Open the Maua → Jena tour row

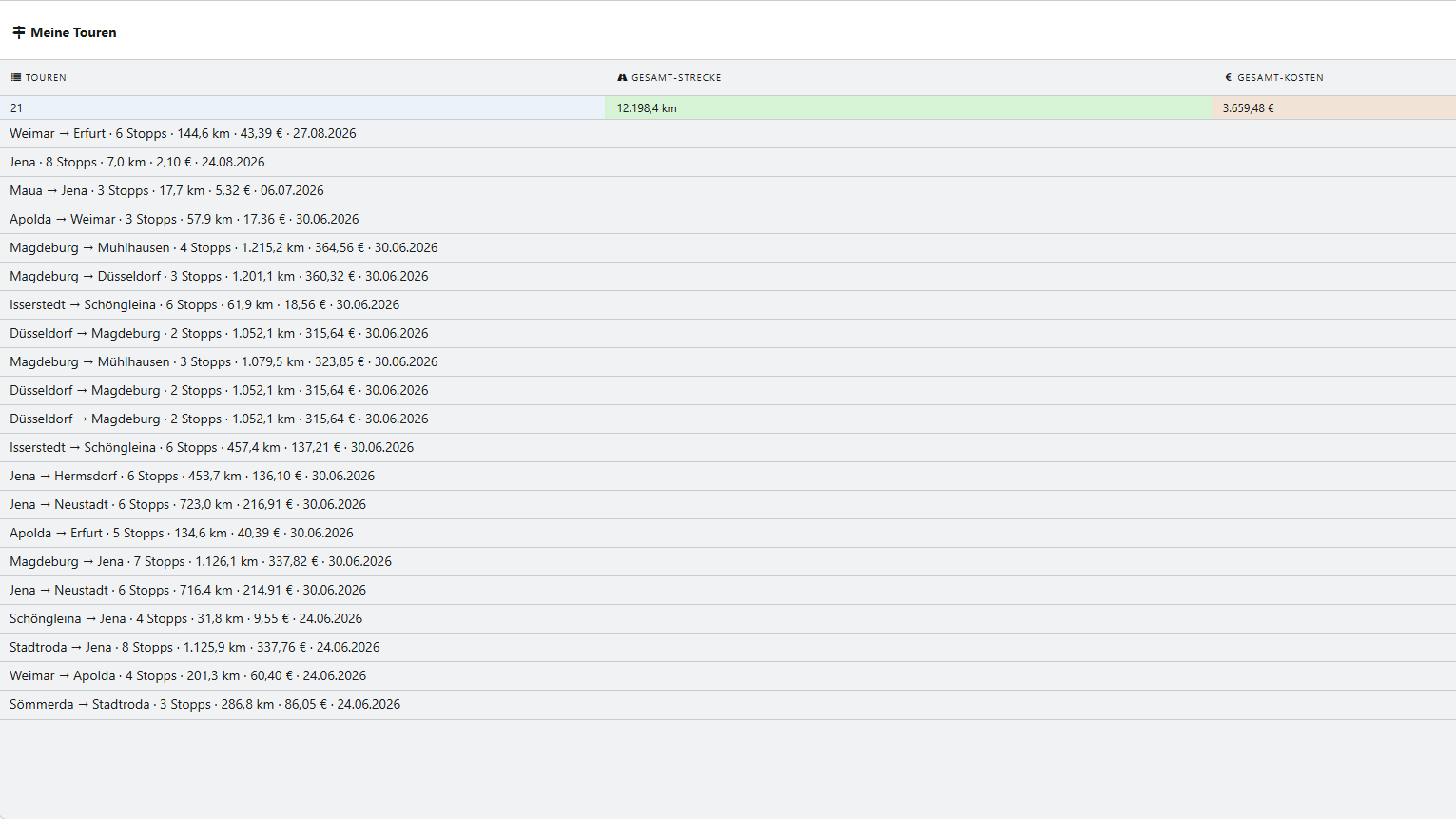(x=728, y=191)
